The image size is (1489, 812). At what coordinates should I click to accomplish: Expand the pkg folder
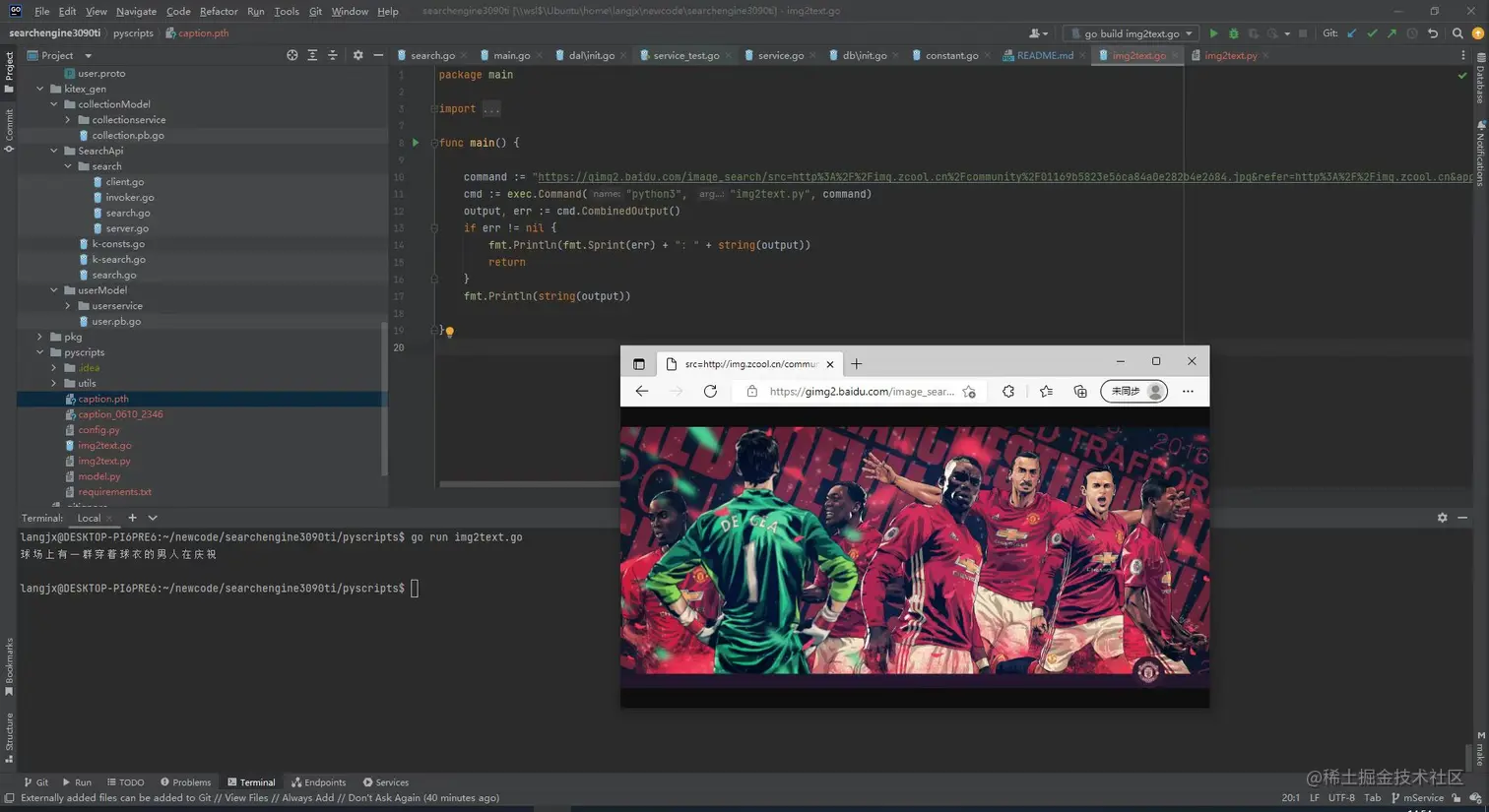[x=40, y=337]
